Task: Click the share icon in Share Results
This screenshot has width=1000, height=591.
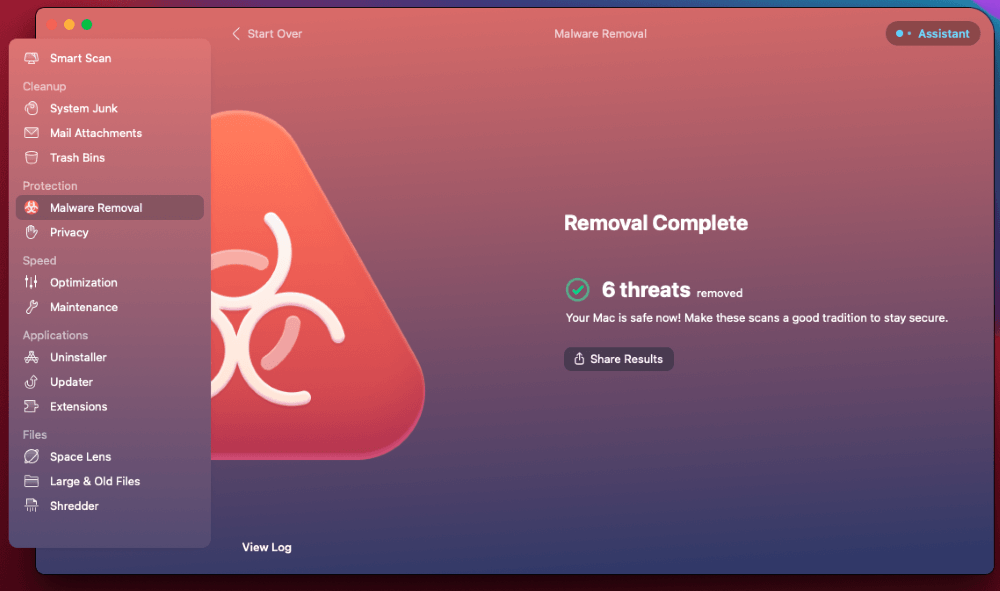Action: point(579,358)
